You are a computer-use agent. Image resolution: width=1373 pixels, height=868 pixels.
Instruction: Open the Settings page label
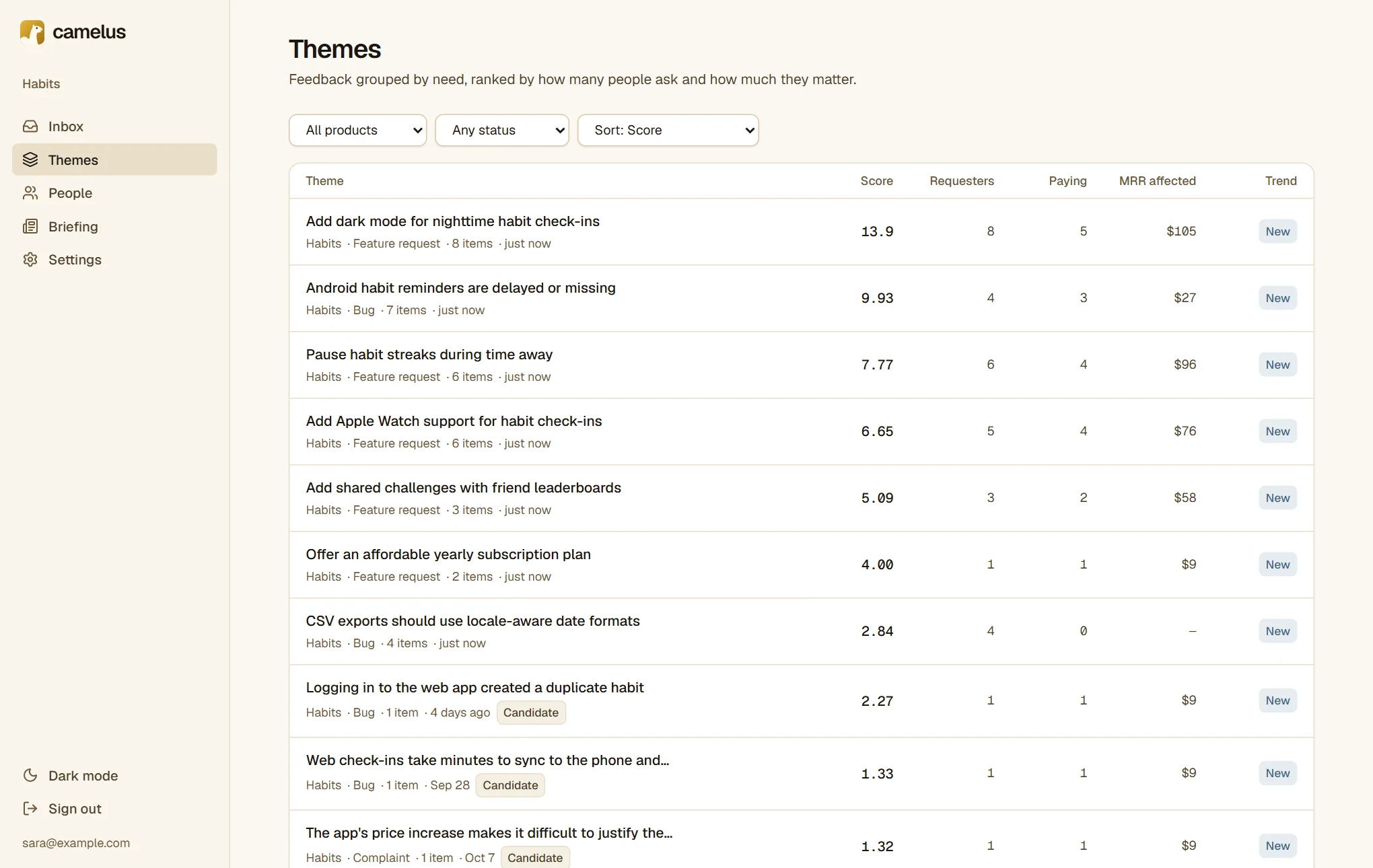[75, 260]
